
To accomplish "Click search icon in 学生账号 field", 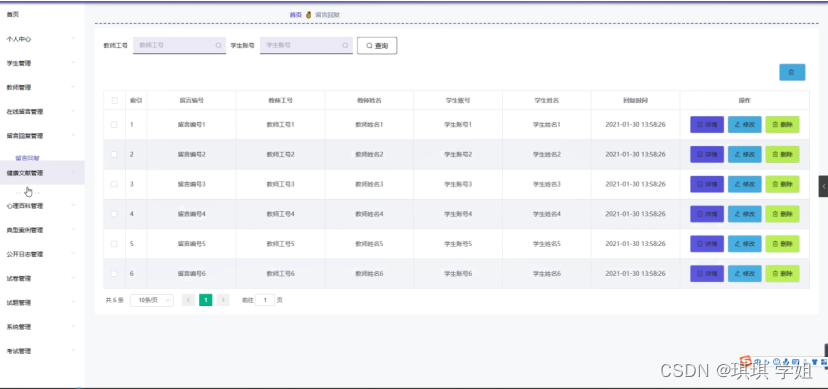I will [x=345, y=45].
